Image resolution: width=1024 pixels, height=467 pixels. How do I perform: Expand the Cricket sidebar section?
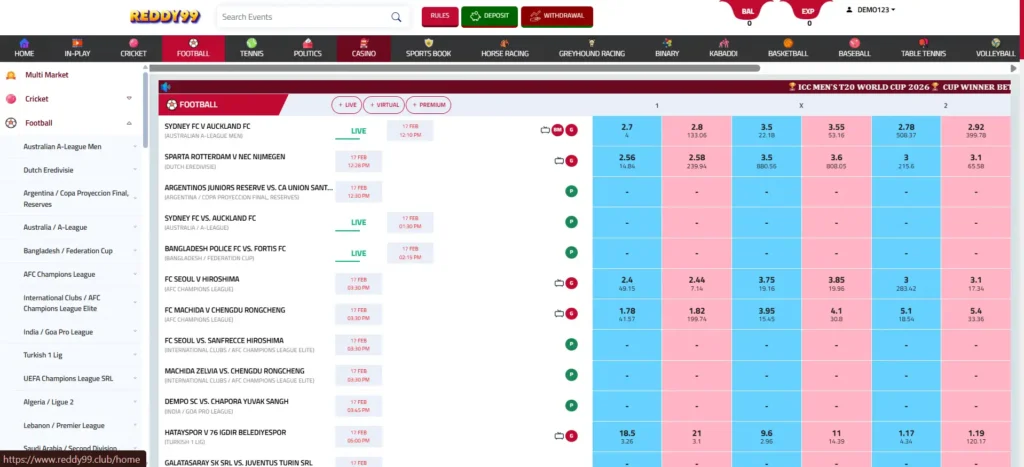129,99
